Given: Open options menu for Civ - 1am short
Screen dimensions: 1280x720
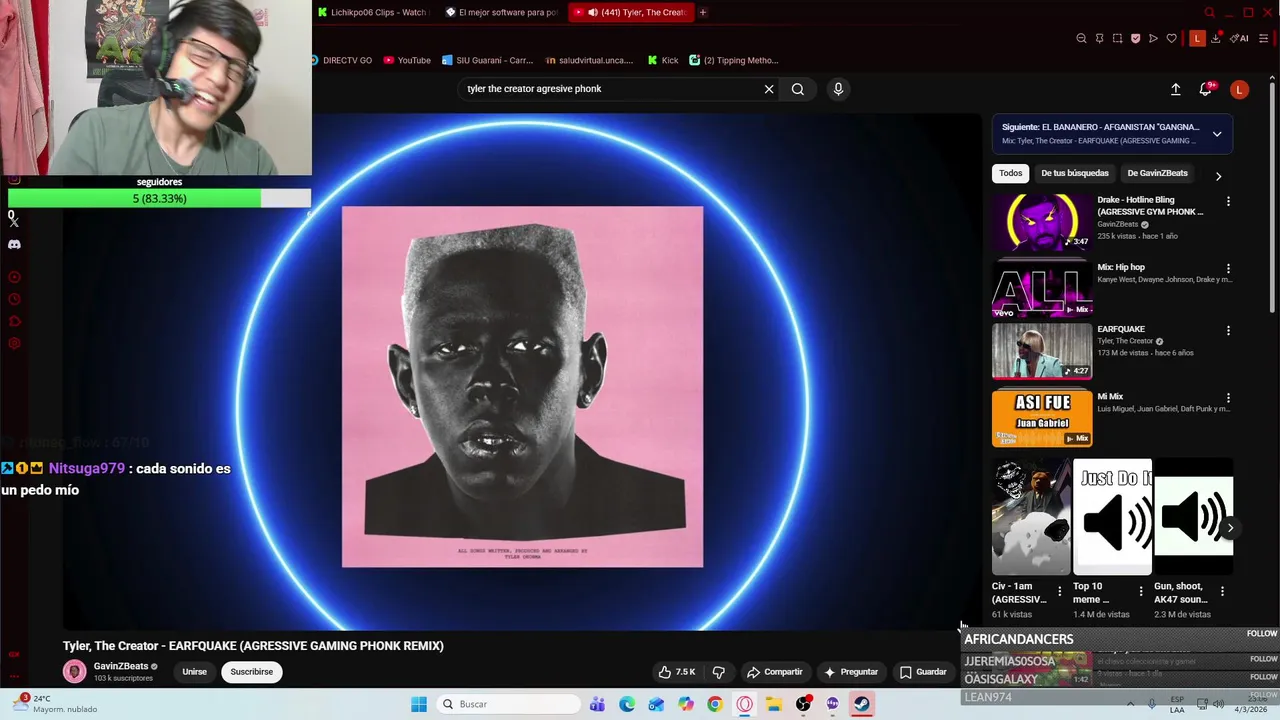Looking at the screenshot, I should click(x=1059, y=591).
